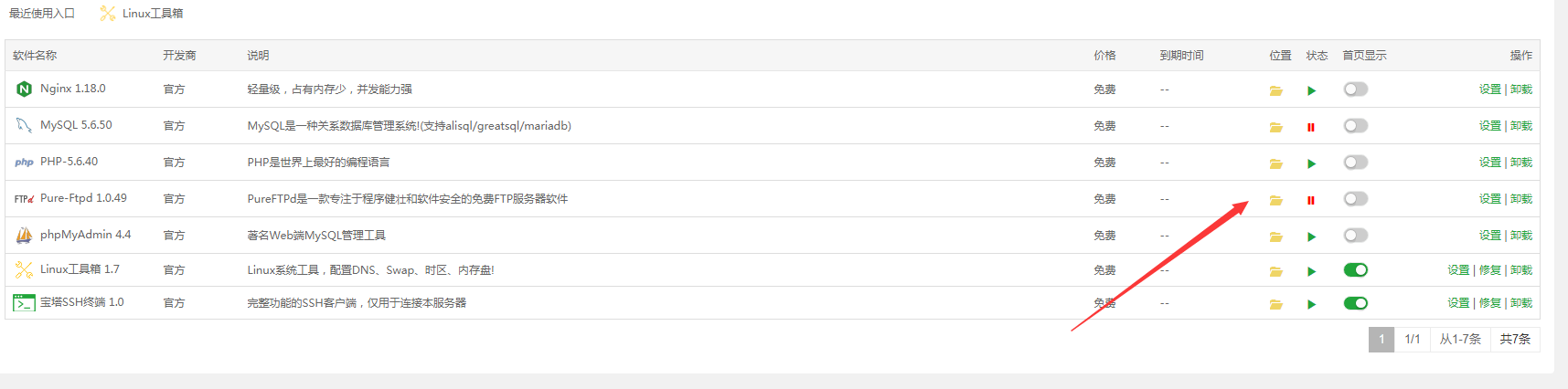
Task: Click 修复 for Linux工具箱 1.7
Action: (1489, 270)
